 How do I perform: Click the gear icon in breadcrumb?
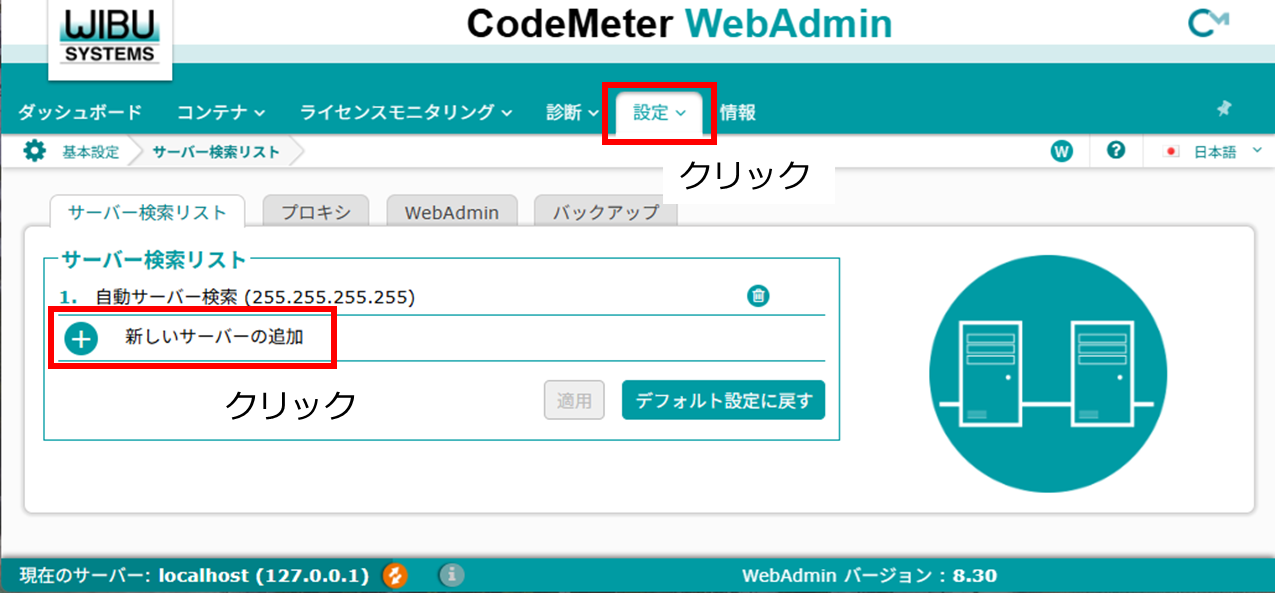click(34, 152)
